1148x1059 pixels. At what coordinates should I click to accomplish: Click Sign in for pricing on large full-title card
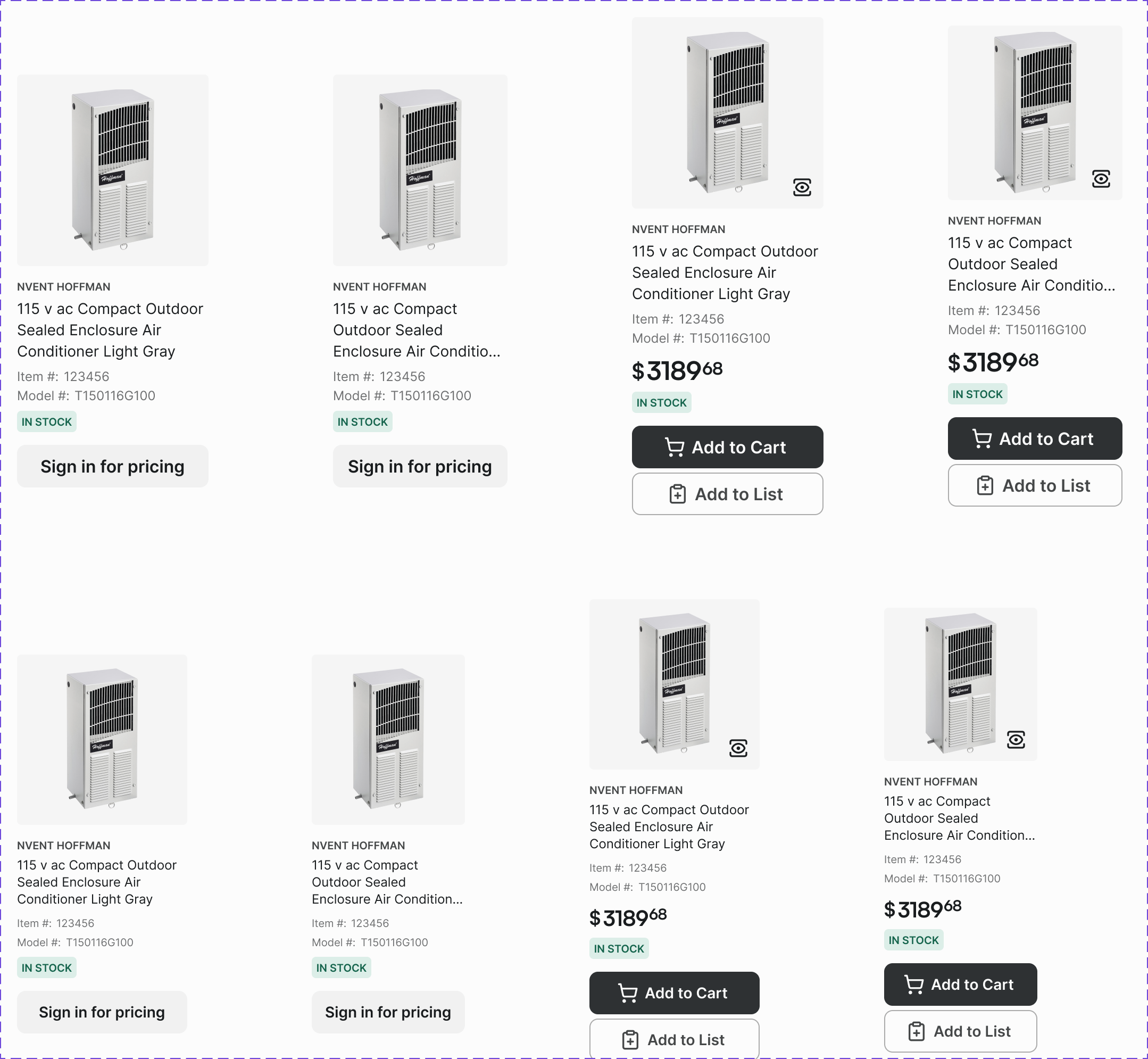click(x=112, y=467)
